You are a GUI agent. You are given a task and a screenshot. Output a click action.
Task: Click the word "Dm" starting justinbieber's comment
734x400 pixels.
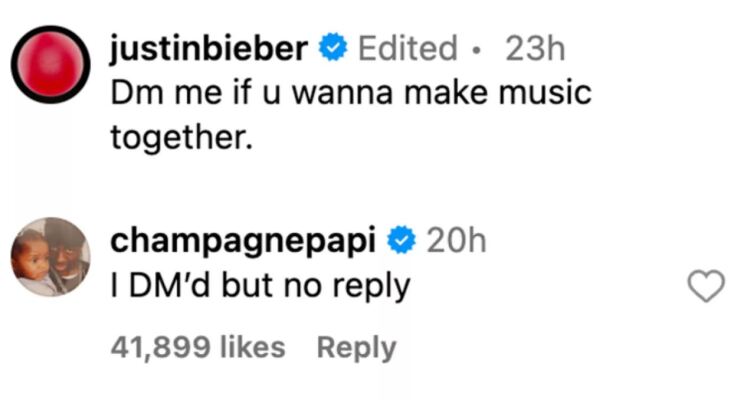134,93
